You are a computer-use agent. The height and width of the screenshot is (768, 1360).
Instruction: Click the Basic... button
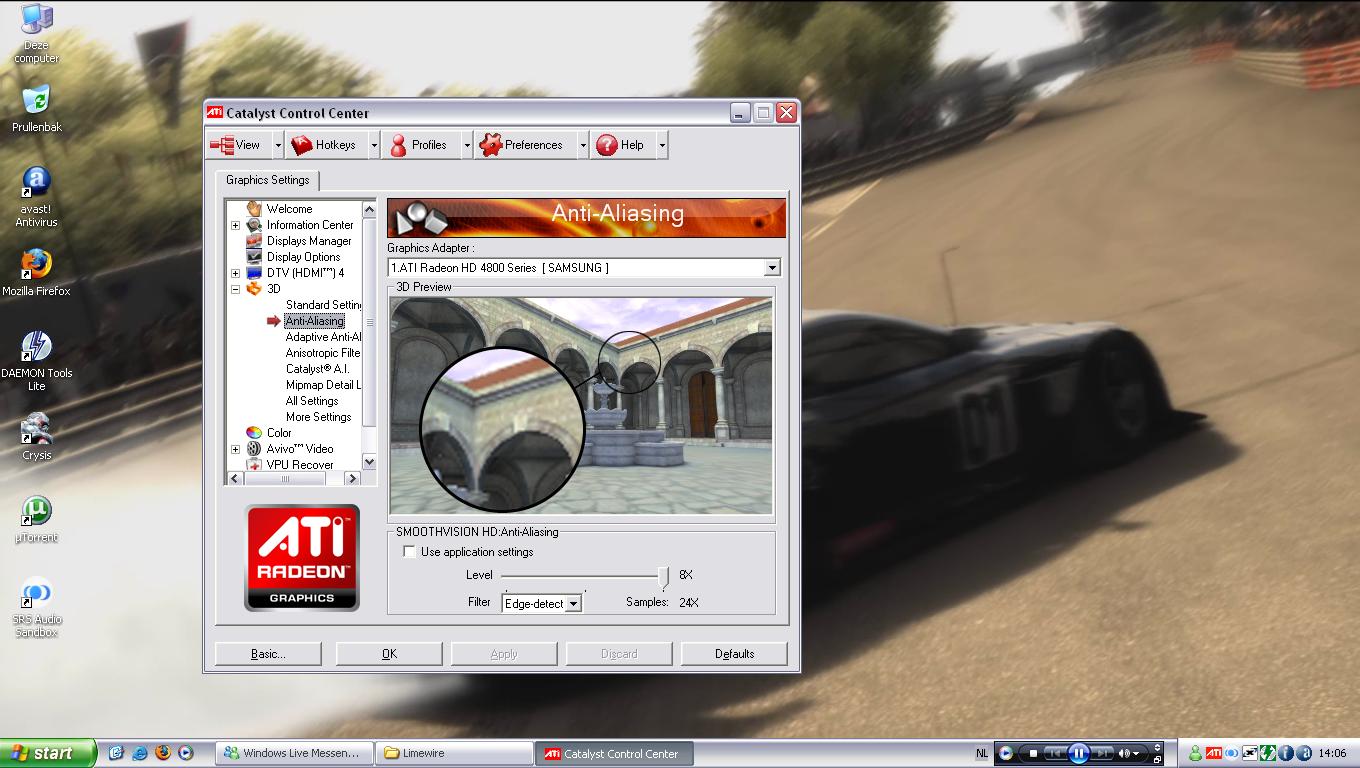click(x=268, y=654)
